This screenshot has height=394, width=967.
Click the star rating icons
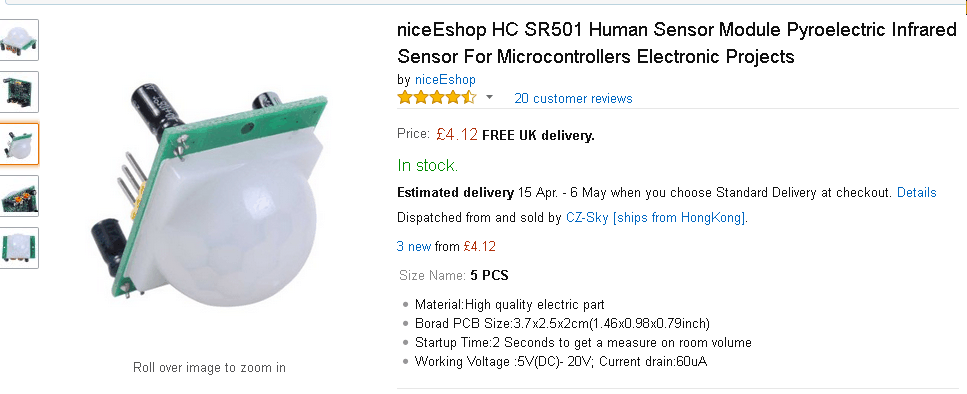(x=437, y=97)
